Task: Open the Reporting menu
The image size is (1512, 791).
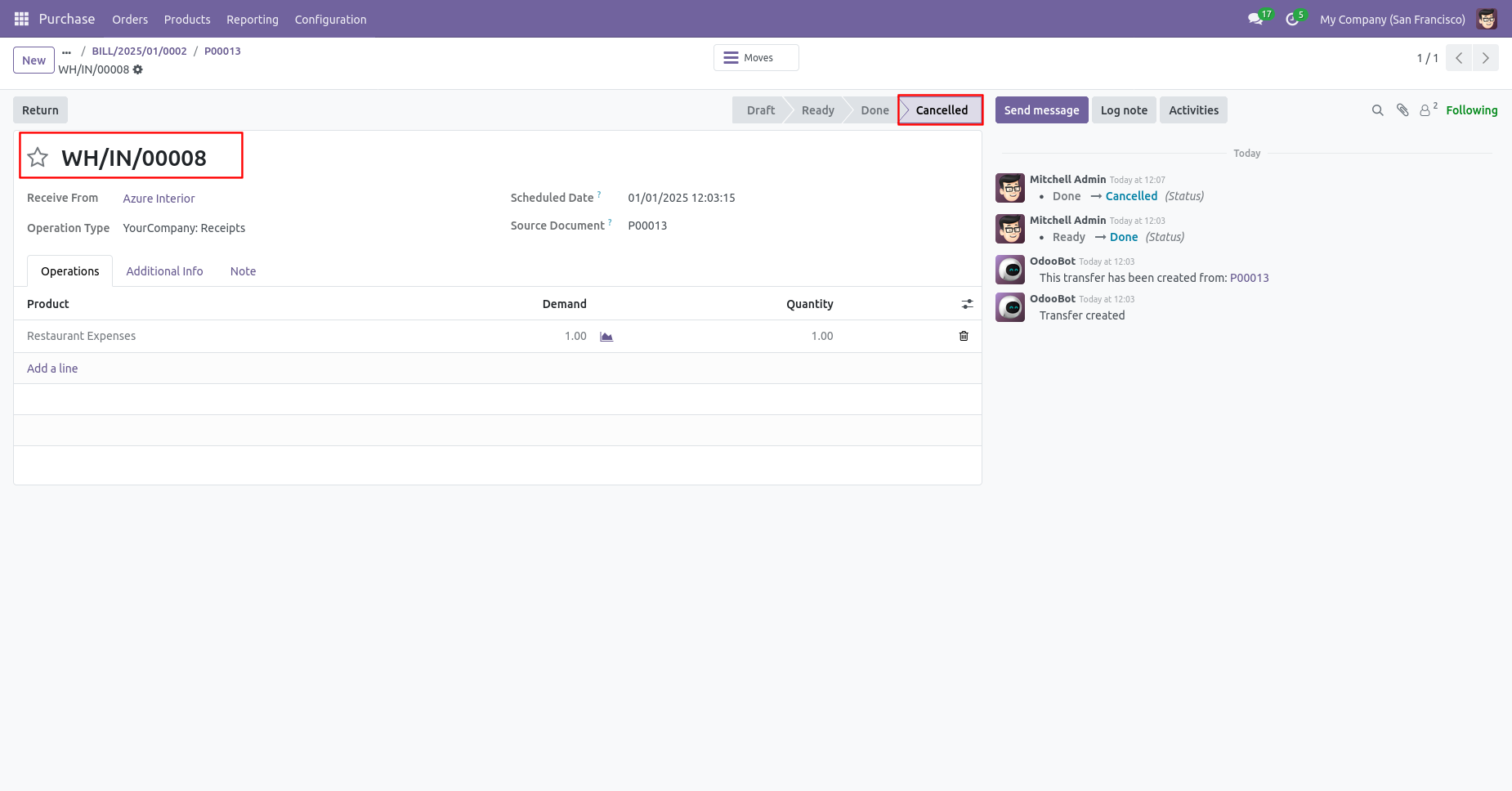Action: (x=253, y=20)
